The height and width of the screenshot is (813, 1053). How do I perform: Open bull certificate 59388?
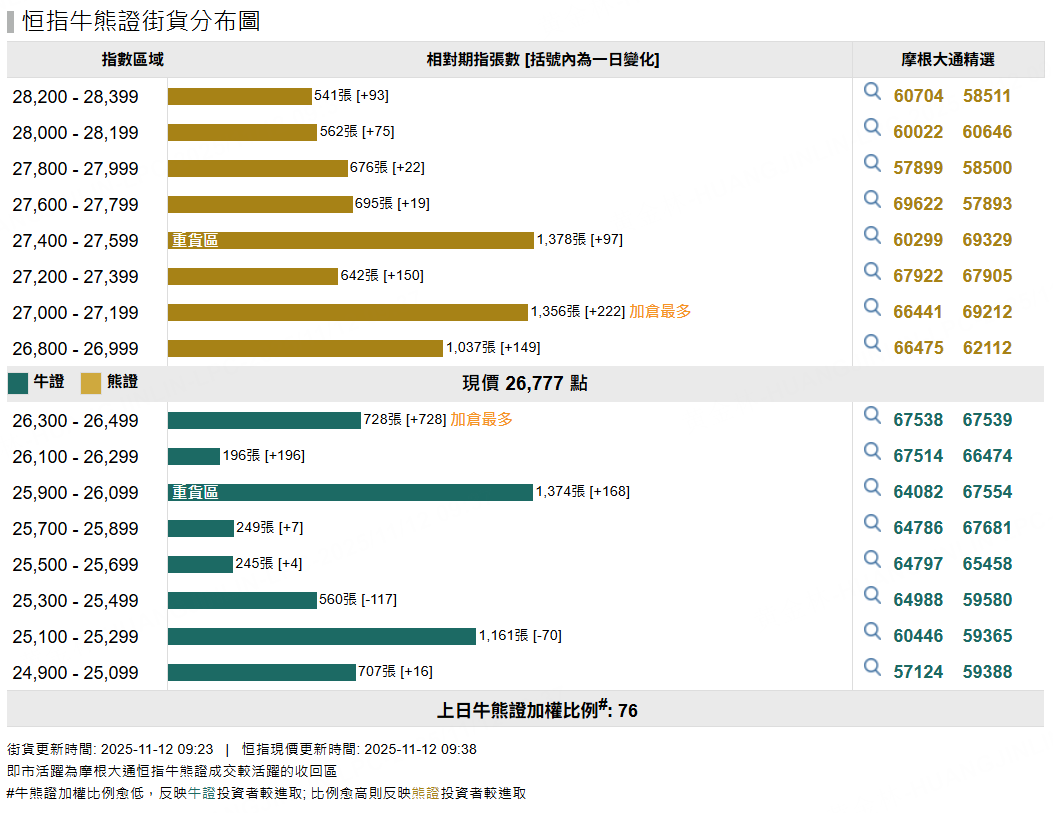[x=987, y=673]
